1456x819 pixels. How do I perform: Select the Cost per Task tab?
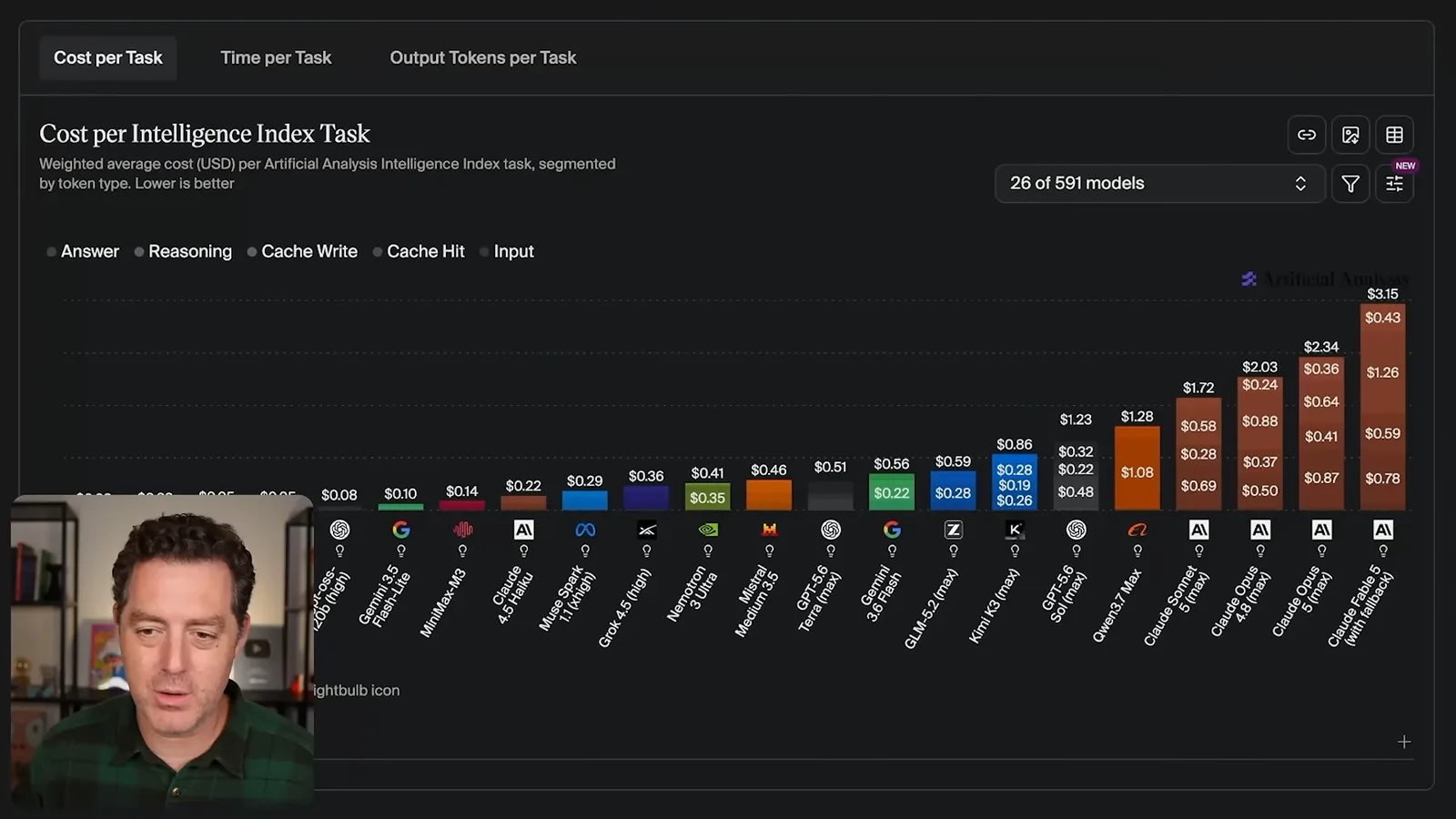pos(107,57)
